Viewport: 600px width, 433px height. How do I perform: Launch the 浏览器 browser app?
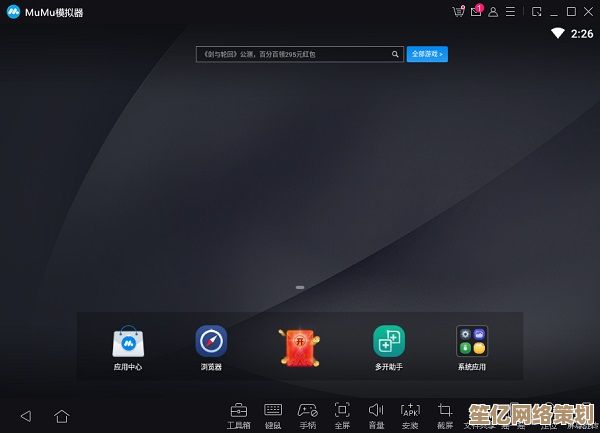point(211,343)
